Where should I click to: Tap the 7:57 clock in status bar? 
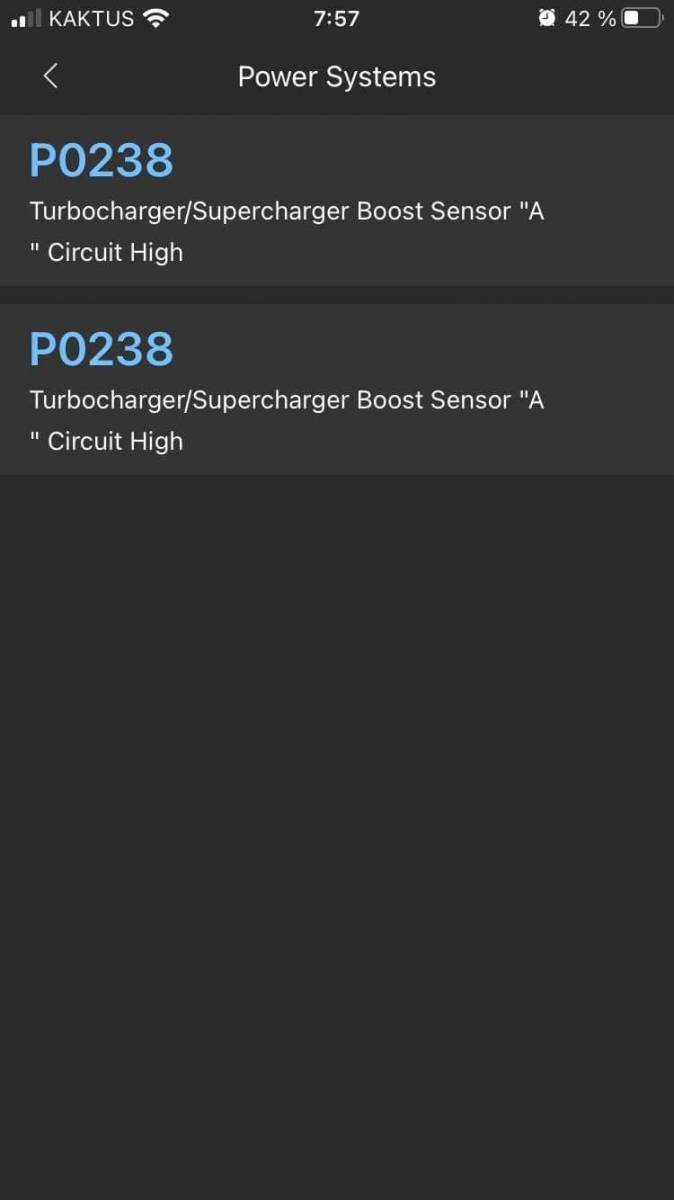coord(336,18)
